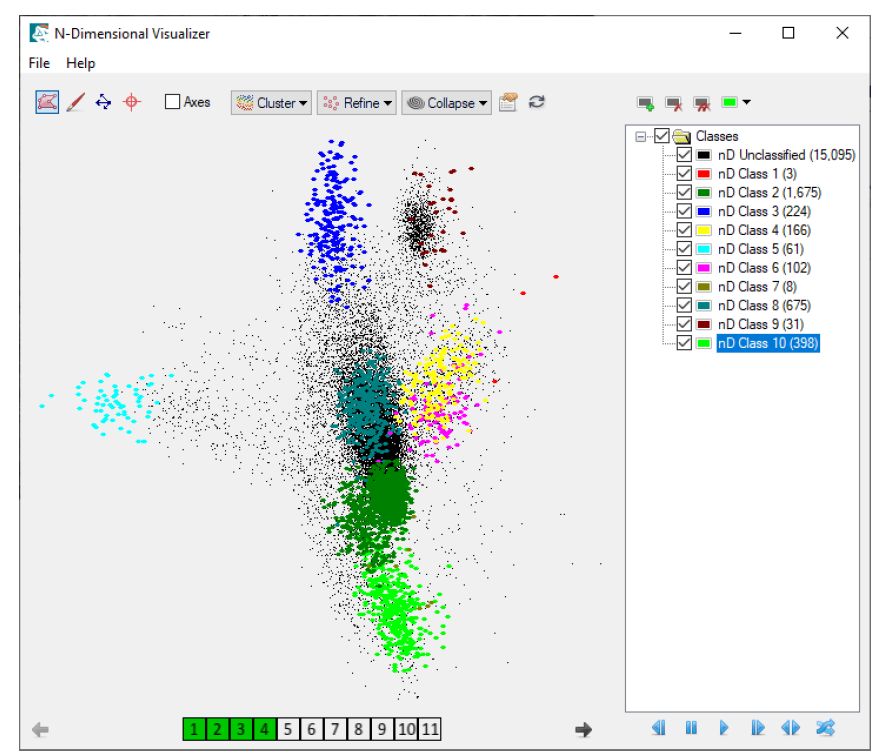Pick the red paintbrush tool

click(x=75, y=102)
